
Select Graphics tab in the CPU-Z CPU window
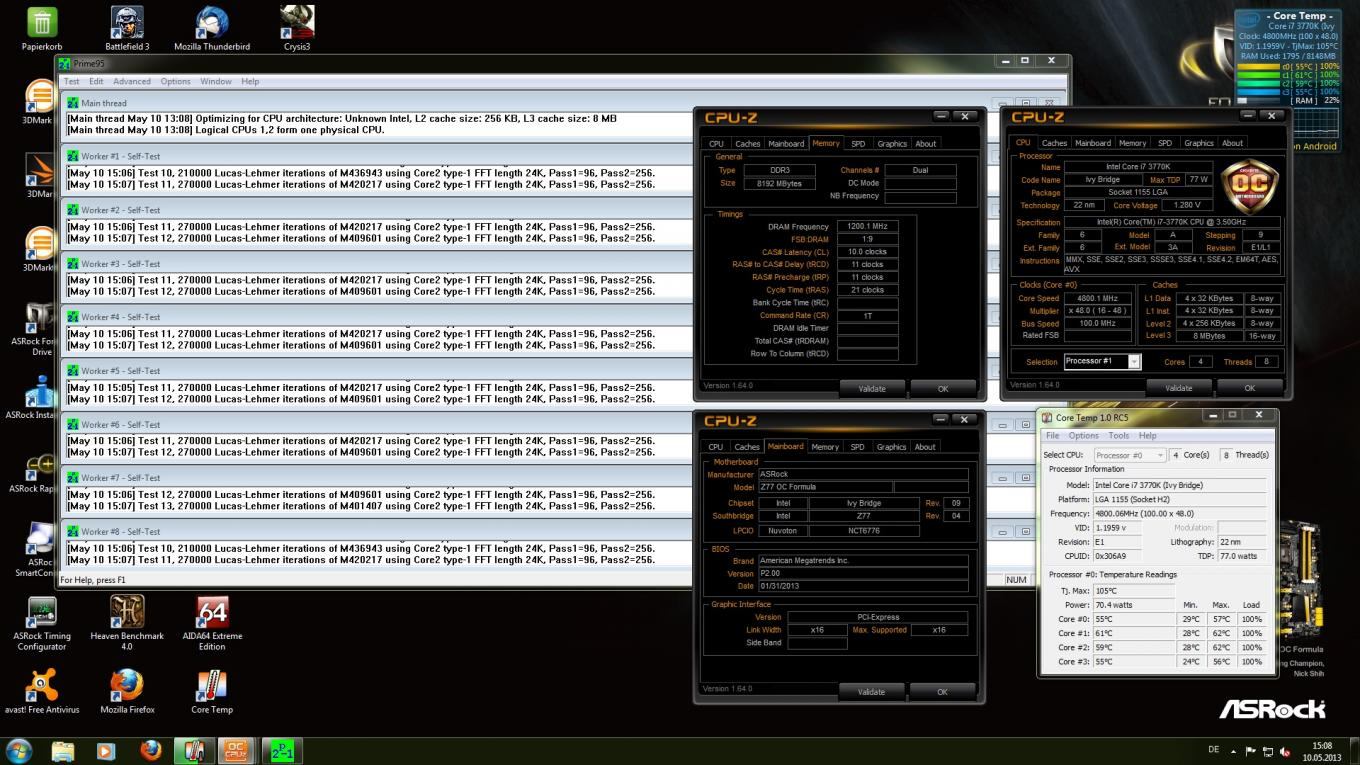coord(1198,143)
